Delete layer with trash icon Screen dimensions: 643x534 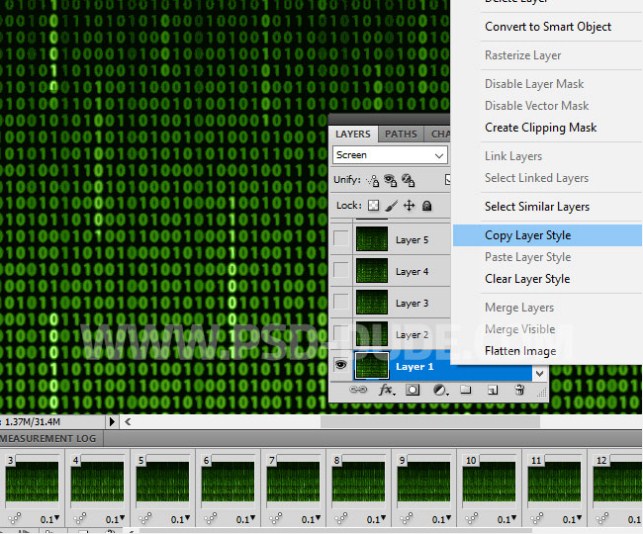(x=519, y=390)
